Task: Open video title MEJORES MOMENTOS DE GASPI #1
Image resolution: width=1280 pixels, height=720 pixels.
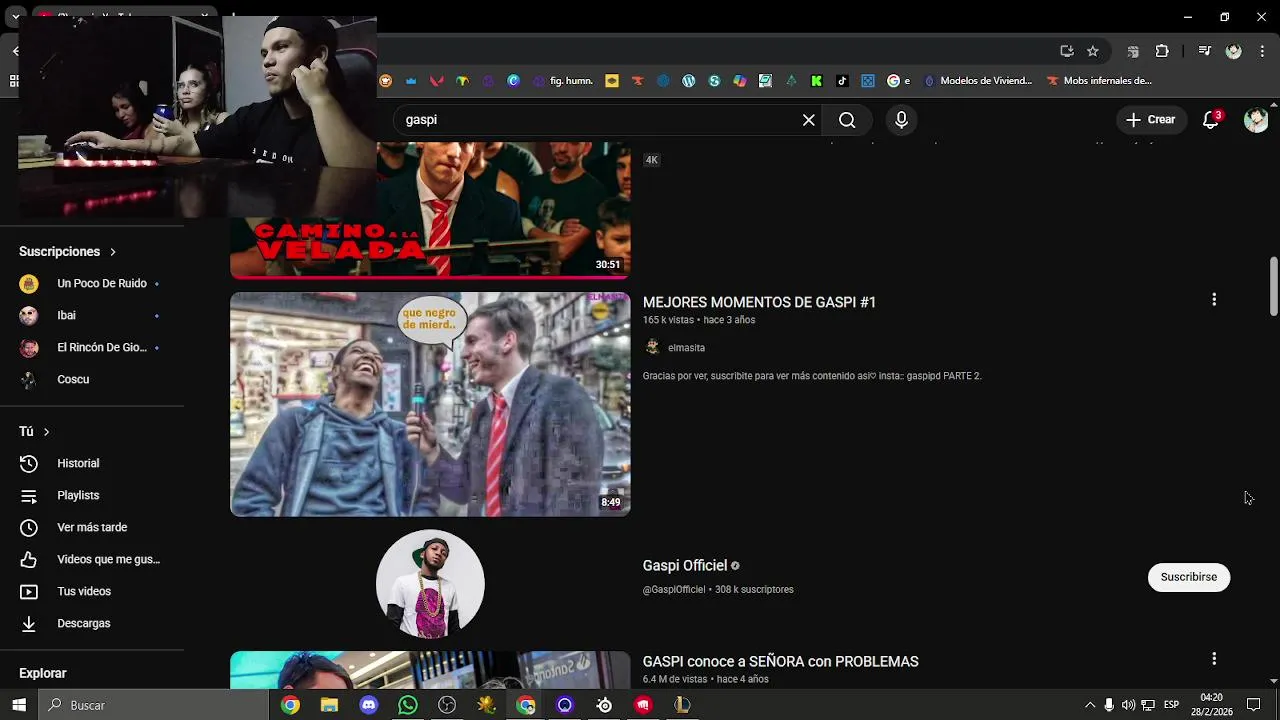Action: pos(759,302)
